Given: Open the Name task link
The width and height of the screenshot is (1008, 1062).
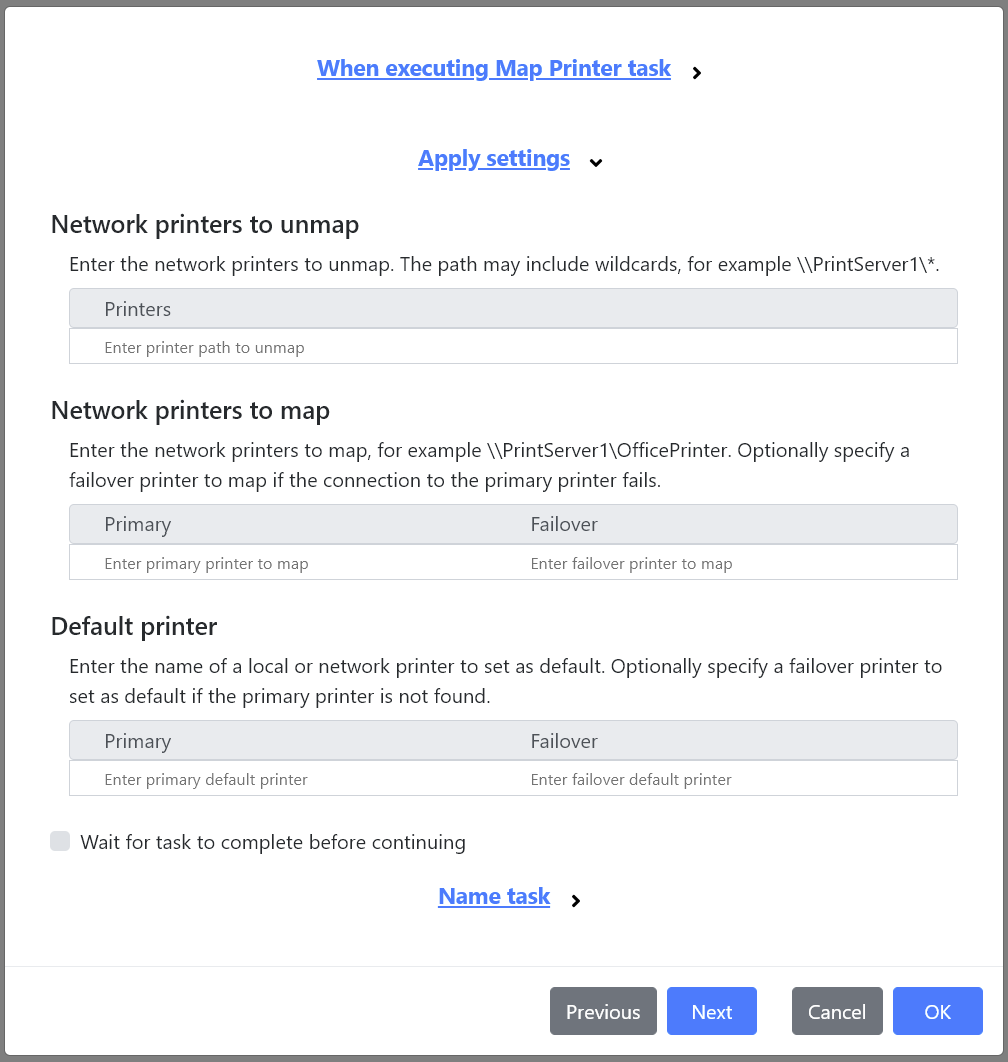Looking at the screenshot, I should coord(494,896).
